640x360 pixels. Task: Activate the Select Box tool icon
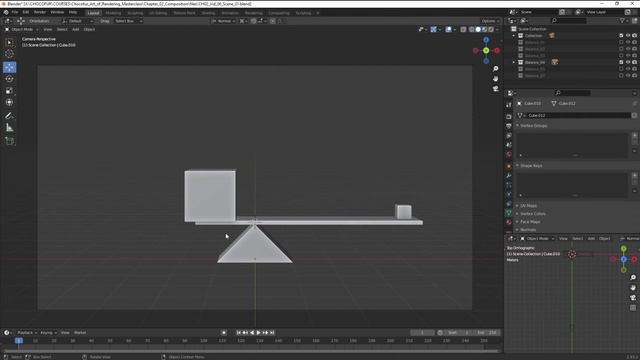[x=9, y=42]
